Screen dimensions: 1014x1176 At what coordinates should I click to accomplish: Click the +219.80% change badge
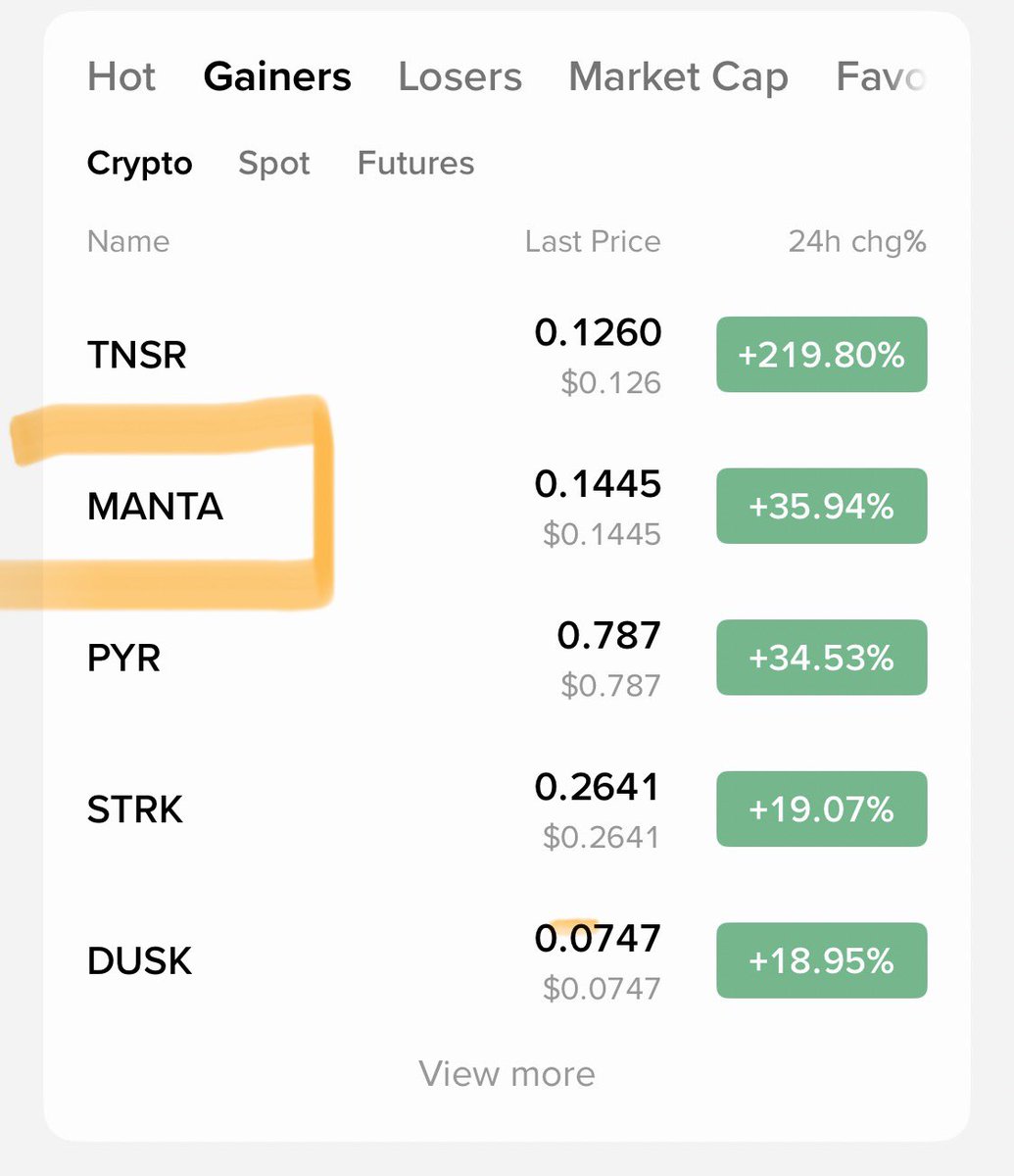click(822, 355)
